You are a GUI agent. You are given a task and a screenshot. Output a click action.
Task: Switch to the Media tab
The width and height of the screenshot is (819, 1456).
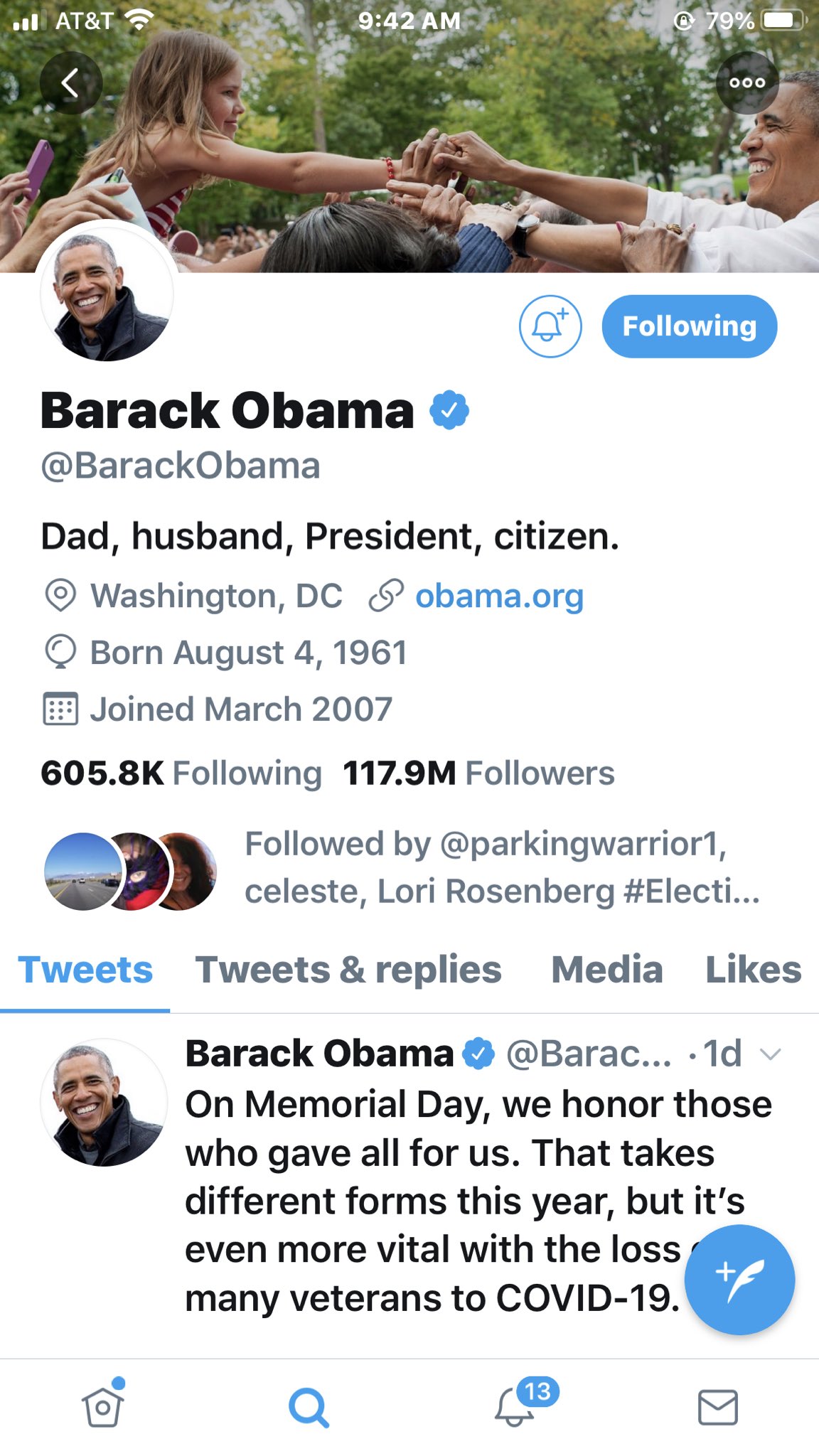(607, 970)
